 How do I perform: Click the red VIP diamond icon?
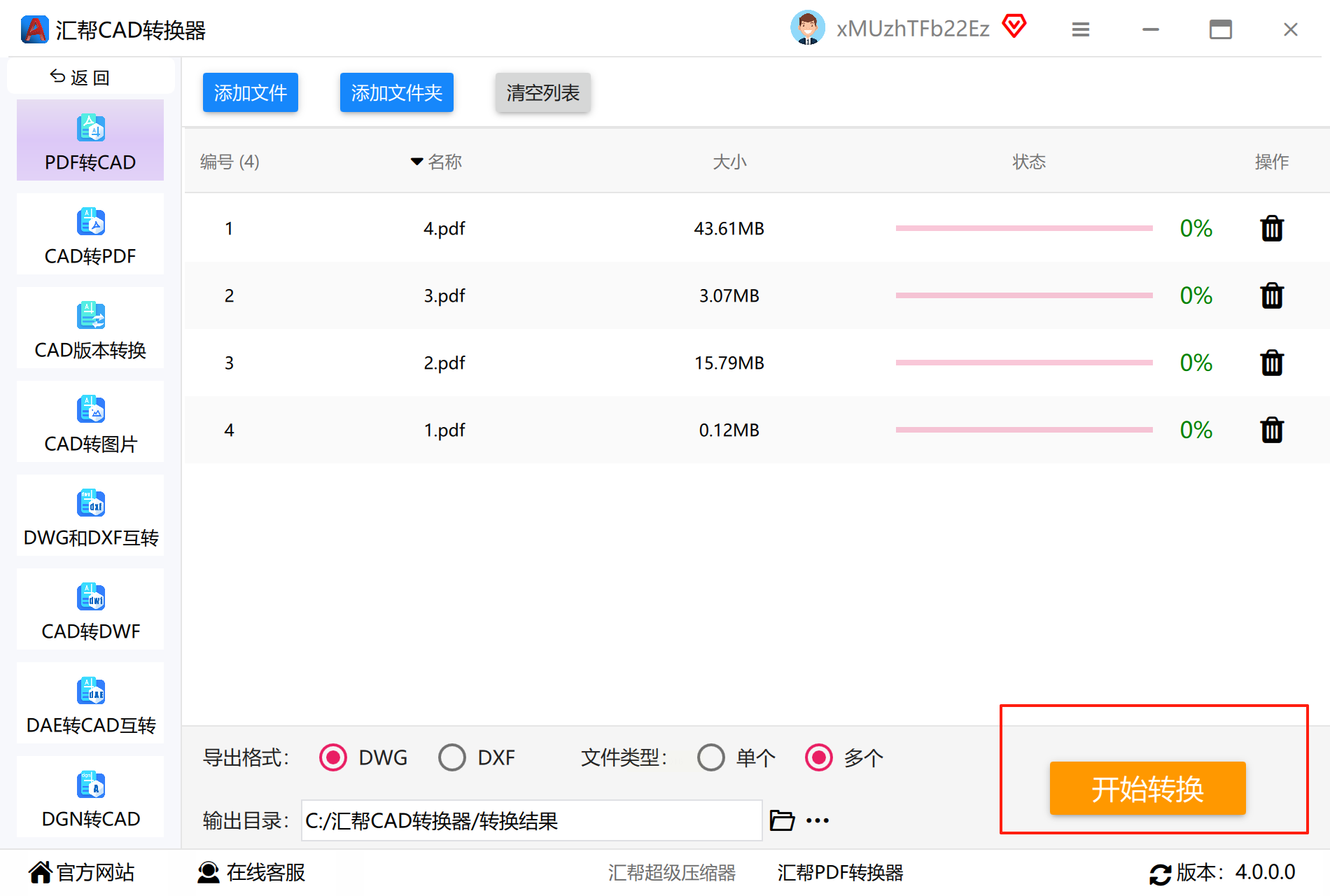[x=1014, y=27]
